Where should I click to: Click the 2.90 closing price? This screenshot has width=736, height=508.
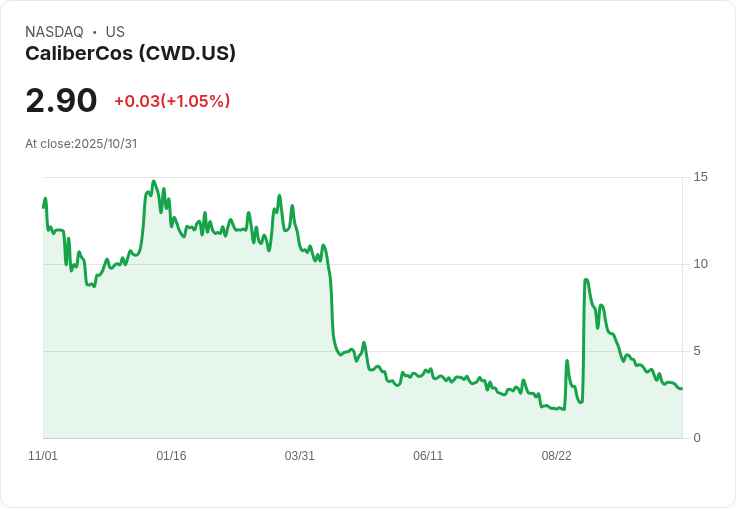tap(61, 101)
